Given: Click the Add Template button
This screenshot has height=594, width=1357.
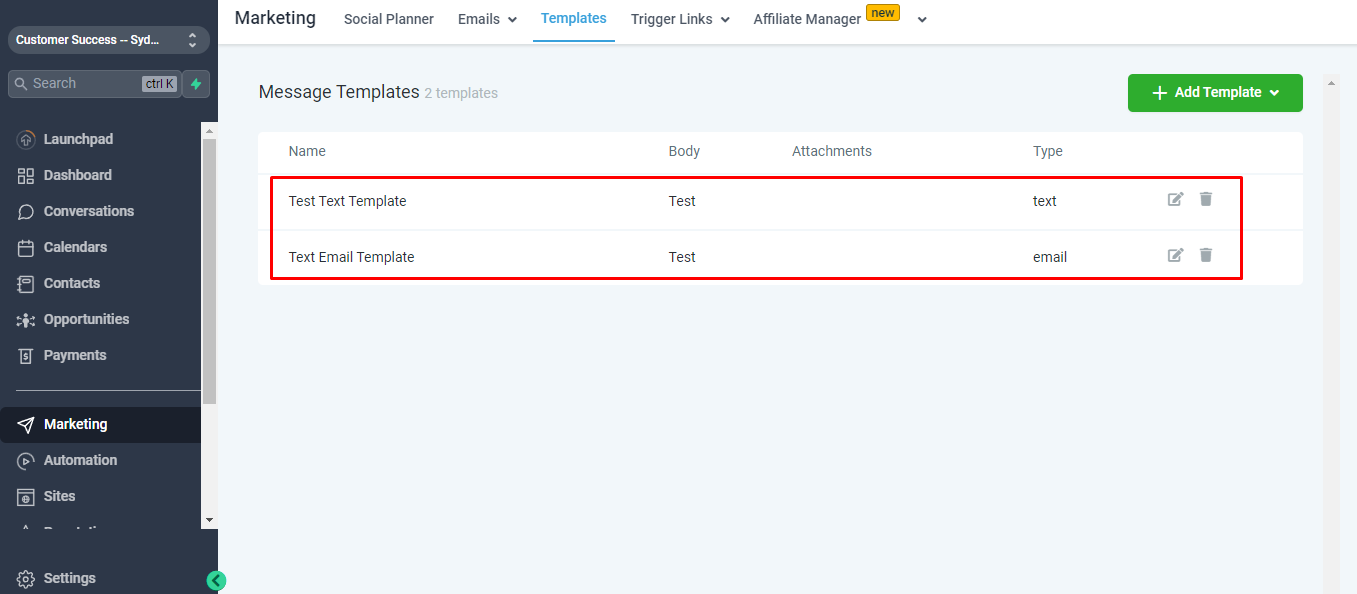Looking at the screenshot, I should pos(1215,92).
